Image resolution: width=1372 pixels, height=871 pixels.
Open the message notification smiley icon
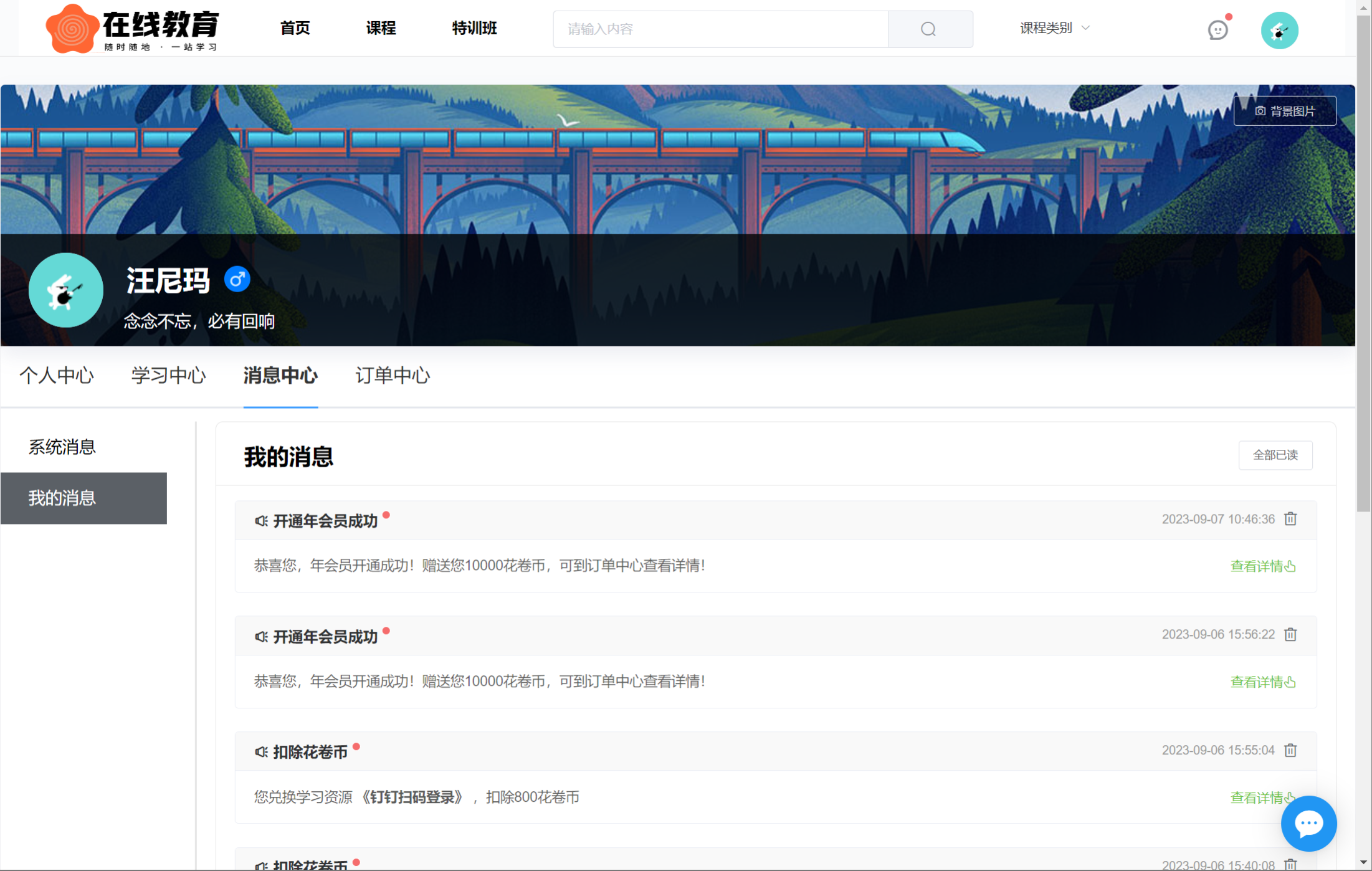pyautogui.click(x=1217, y=29)
